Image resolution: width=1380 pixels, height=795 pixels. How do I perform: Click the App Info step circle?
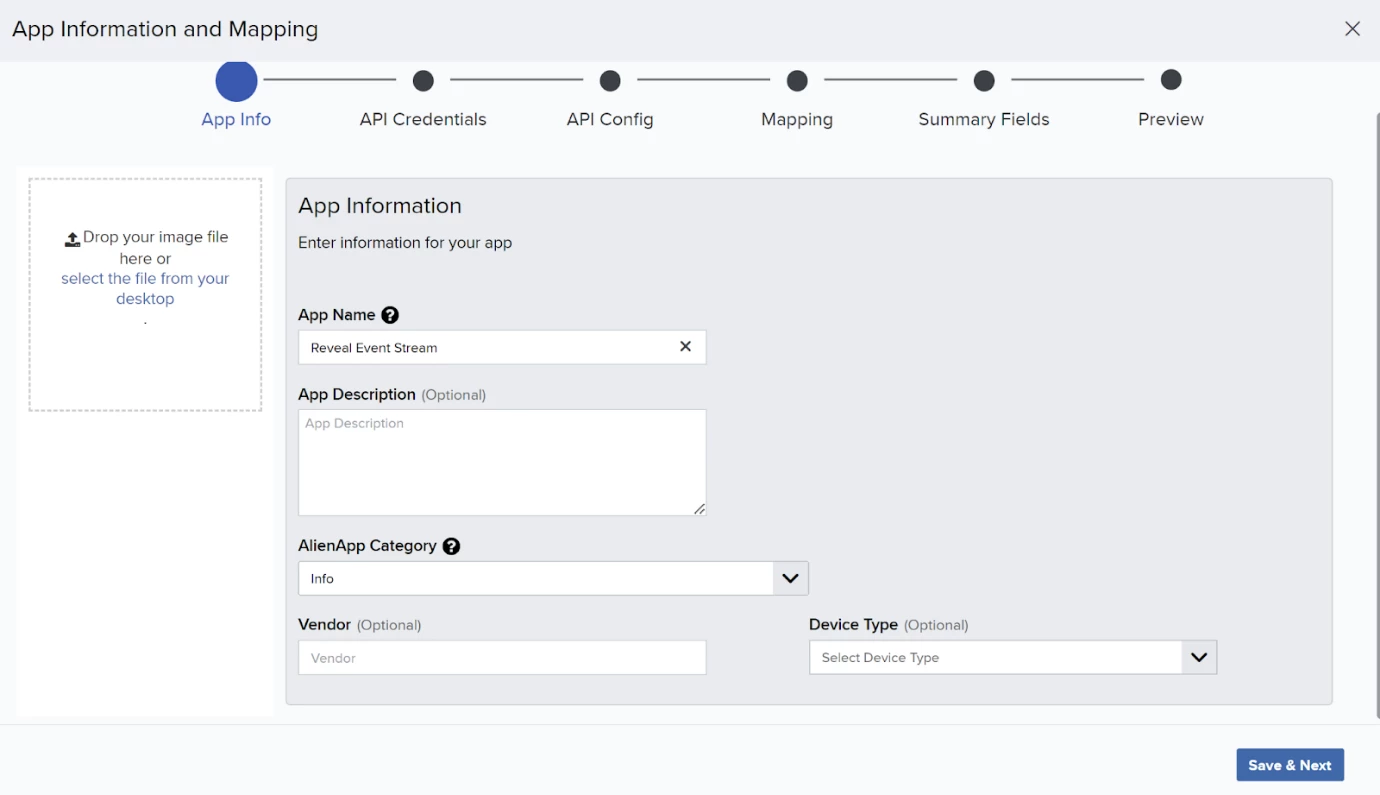coord(236,81)
